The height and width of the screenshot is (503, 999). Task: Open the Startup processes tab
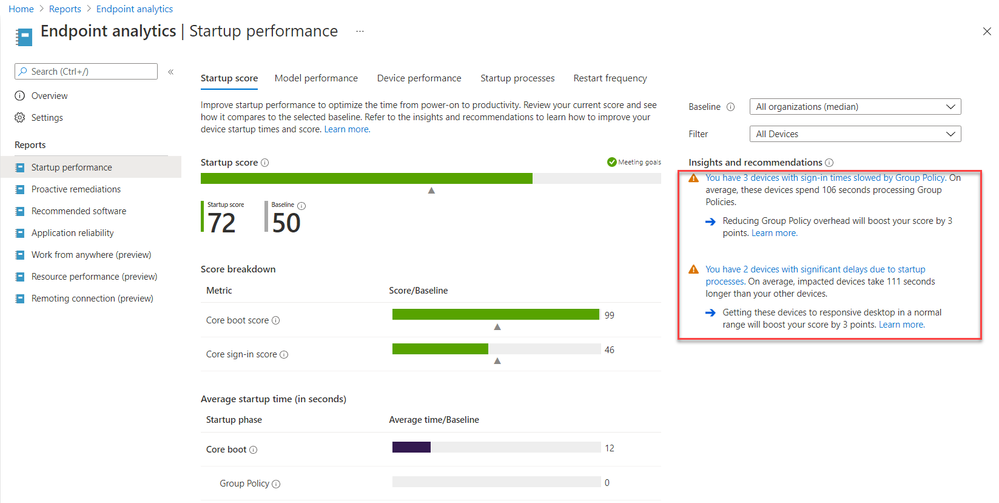(517, 78)
